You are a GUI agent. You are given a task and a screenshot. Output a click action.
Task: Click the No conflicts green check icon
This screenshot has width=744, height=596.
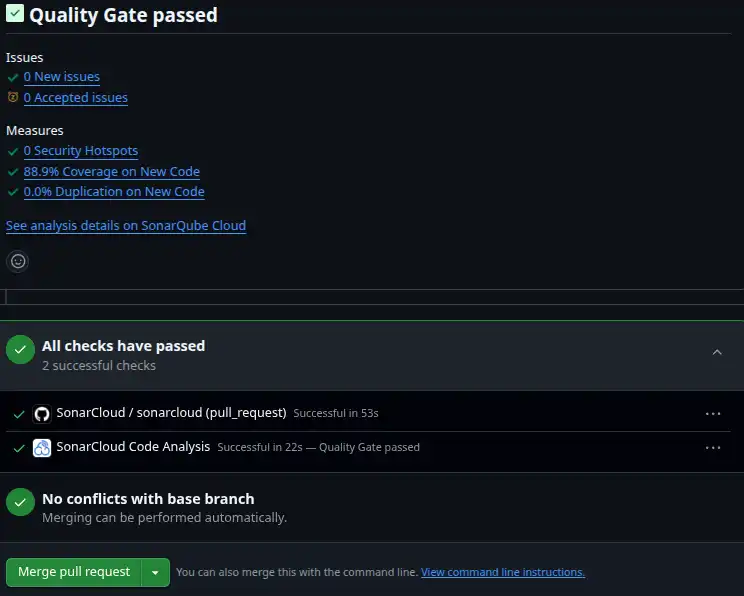point(20,503)
